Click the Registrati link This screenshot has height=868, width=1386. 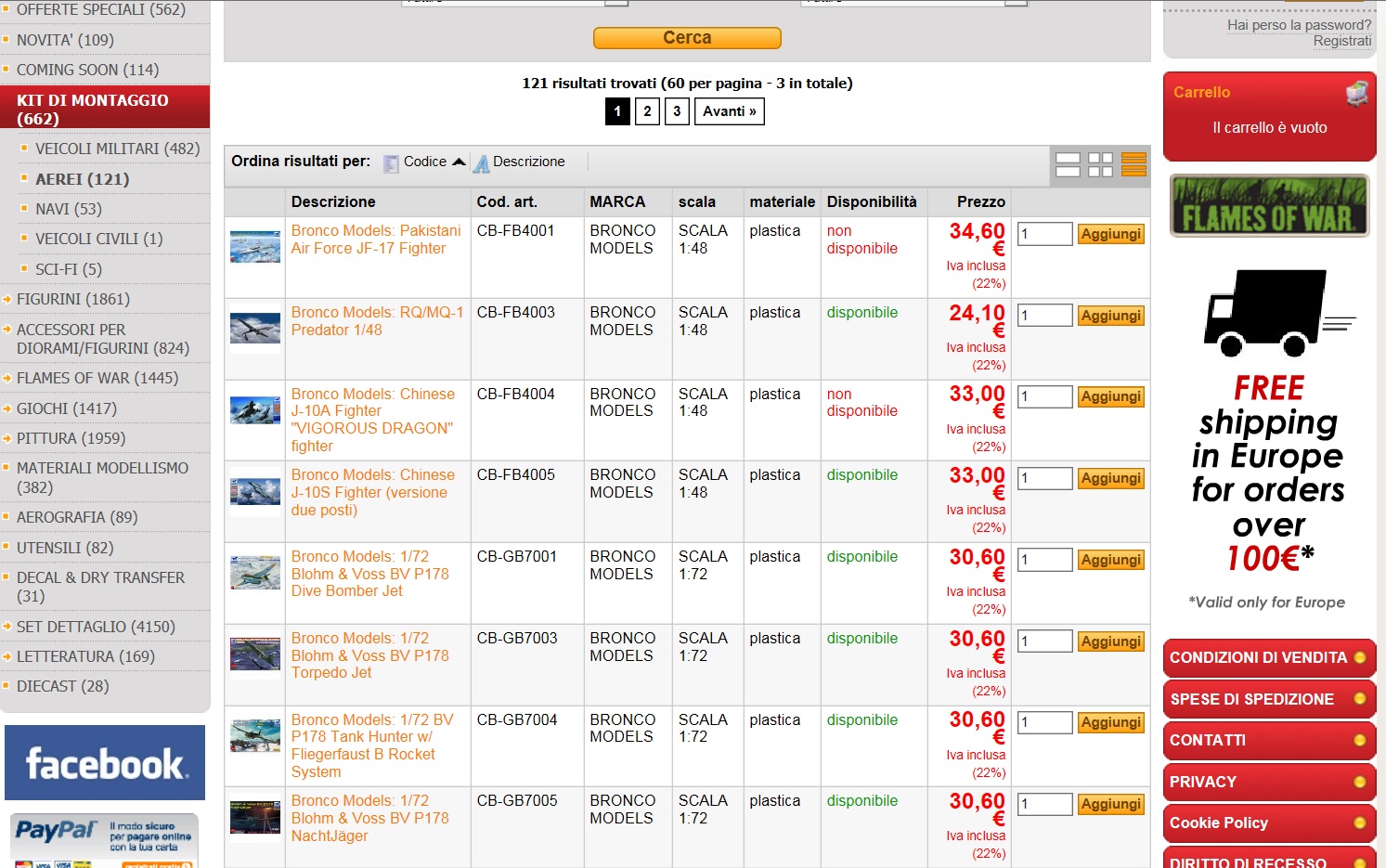(1342, 41)
